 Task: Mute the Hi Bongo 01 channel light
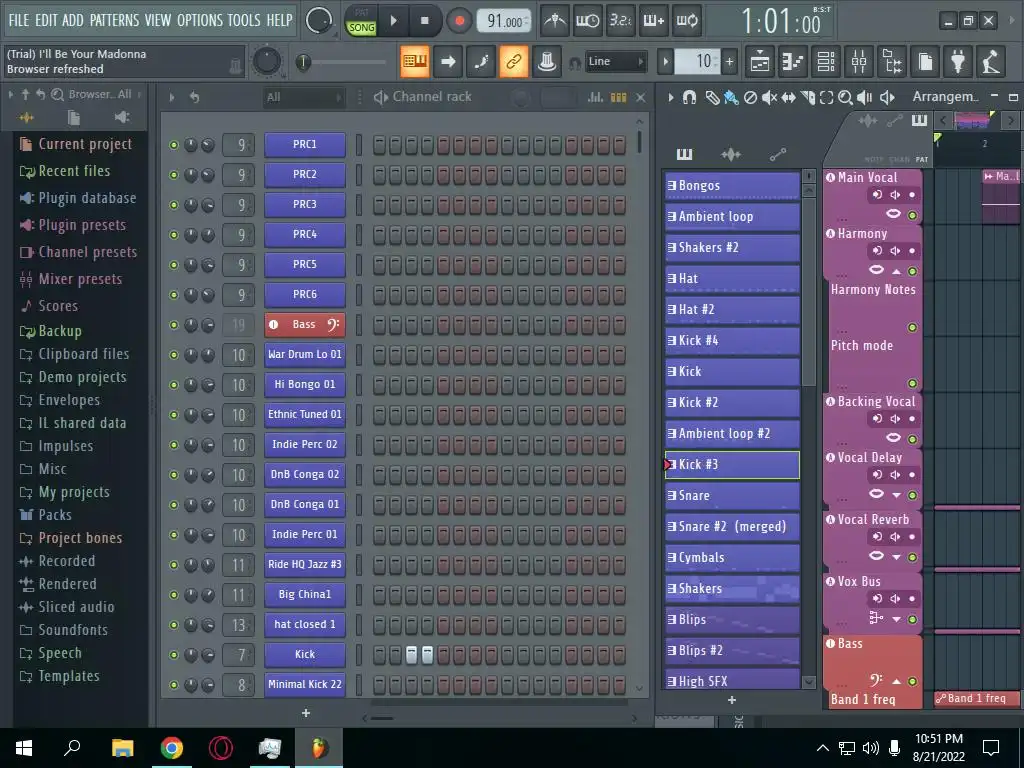point(174,385)
